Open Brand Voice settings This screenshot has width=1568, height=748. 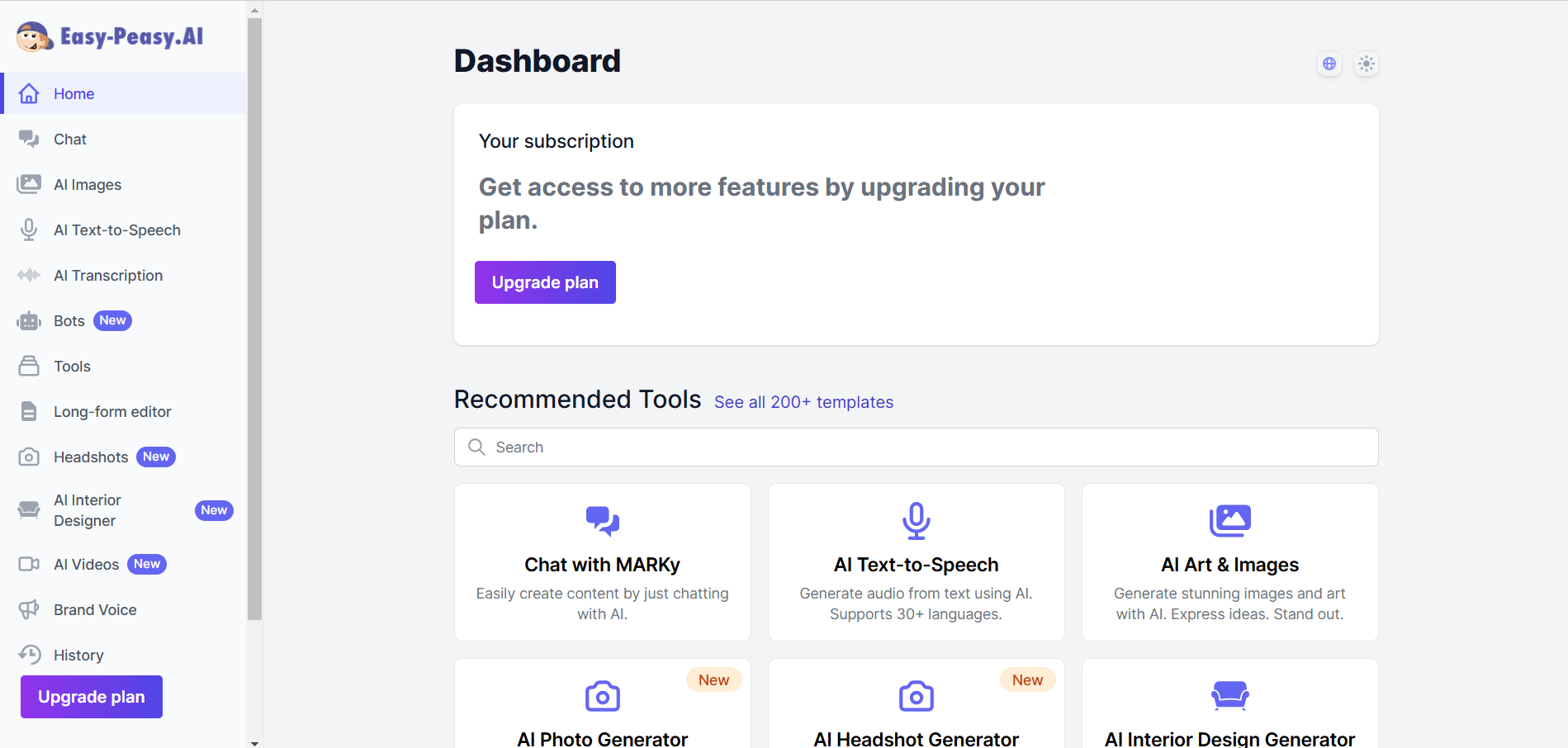95,609
